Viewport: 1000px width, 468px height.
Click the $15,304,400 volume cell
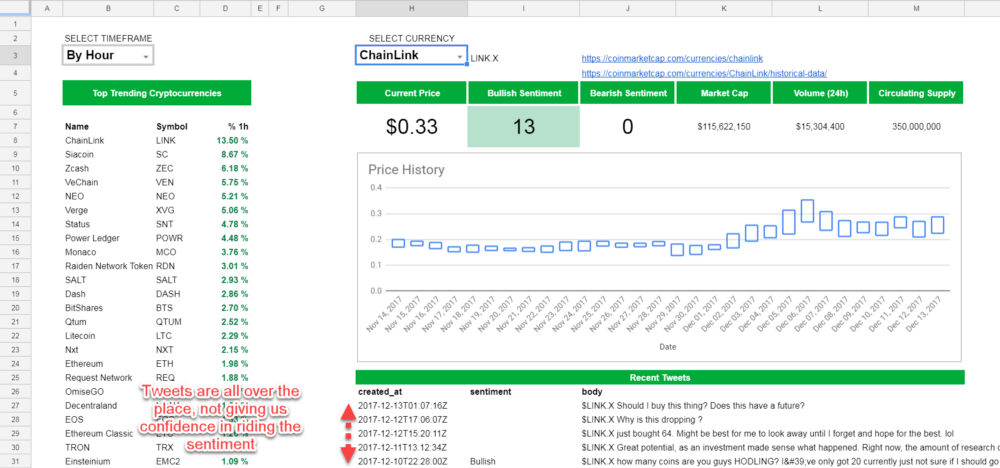pos(820,127)
